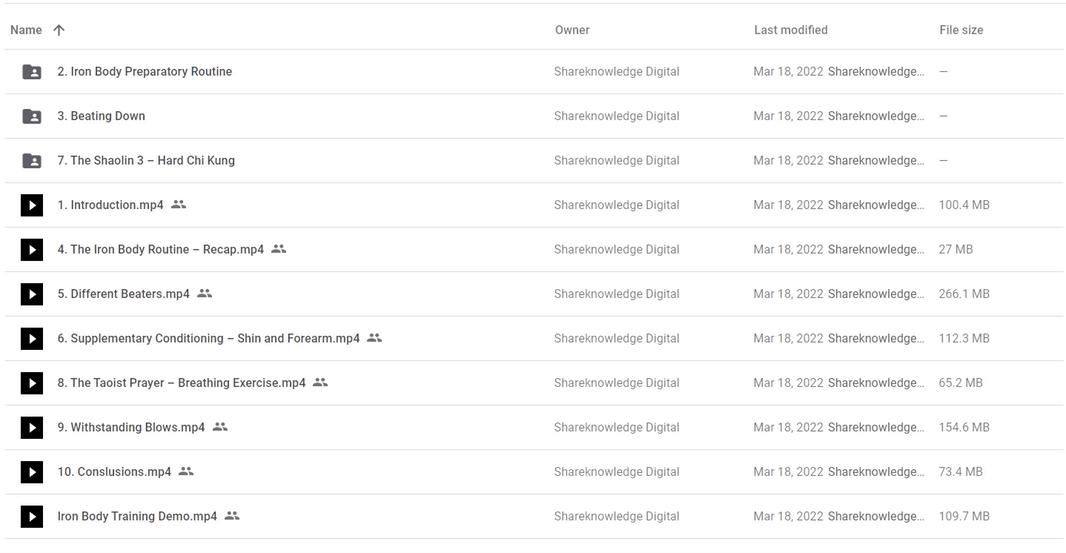Image resolution: width=1066 pixels, height=553 pixels.
Task: Open the 3. Beating Down folder name
Action: 101,116
